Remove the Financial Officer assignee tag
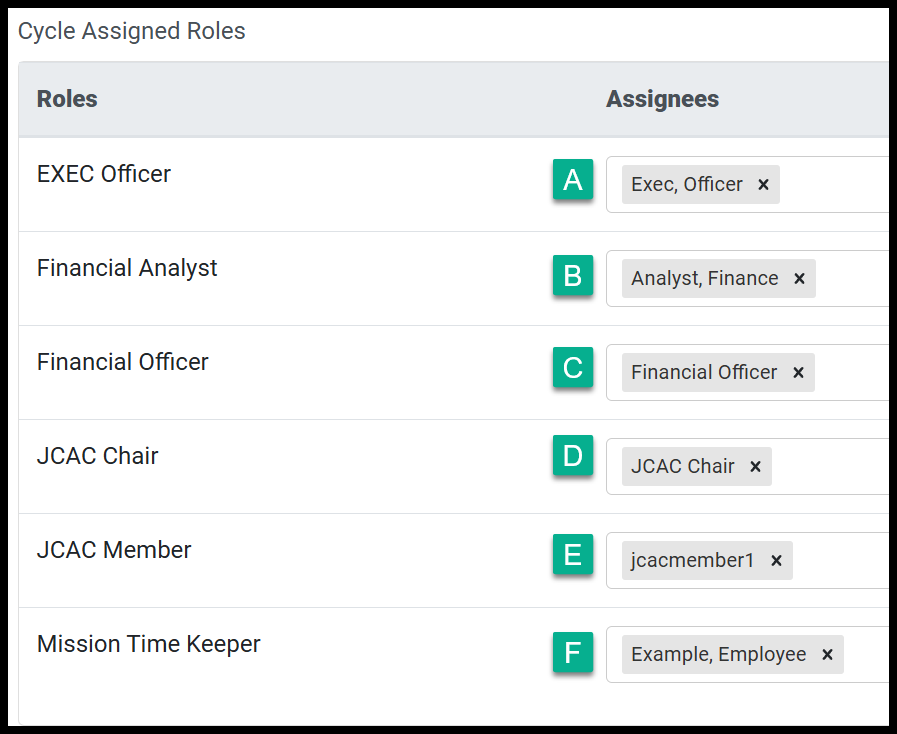This screenshot has height=734, width=897. [x=798, y=372]
